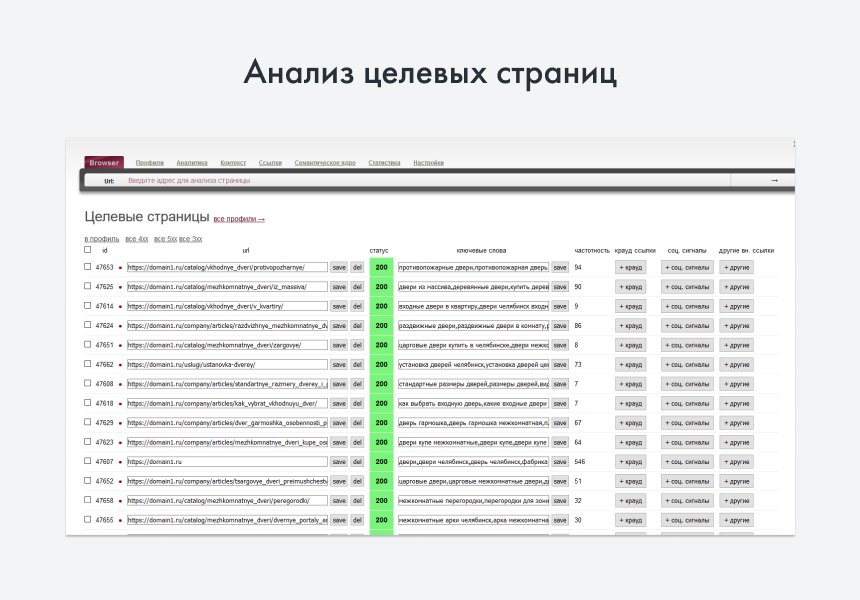
Task: Click '+ крауд' for row 47658
Action: point(630,501)
